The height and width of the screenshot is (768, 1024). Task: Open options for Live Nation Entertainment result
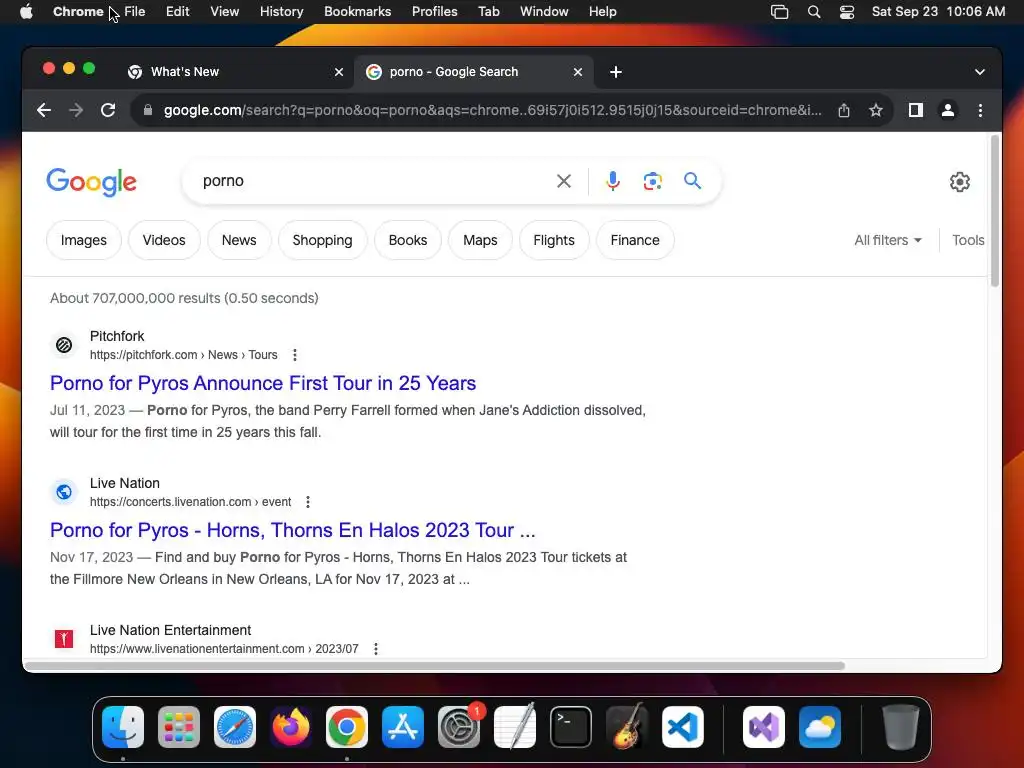pyautogui.click(x=376, y=648)
